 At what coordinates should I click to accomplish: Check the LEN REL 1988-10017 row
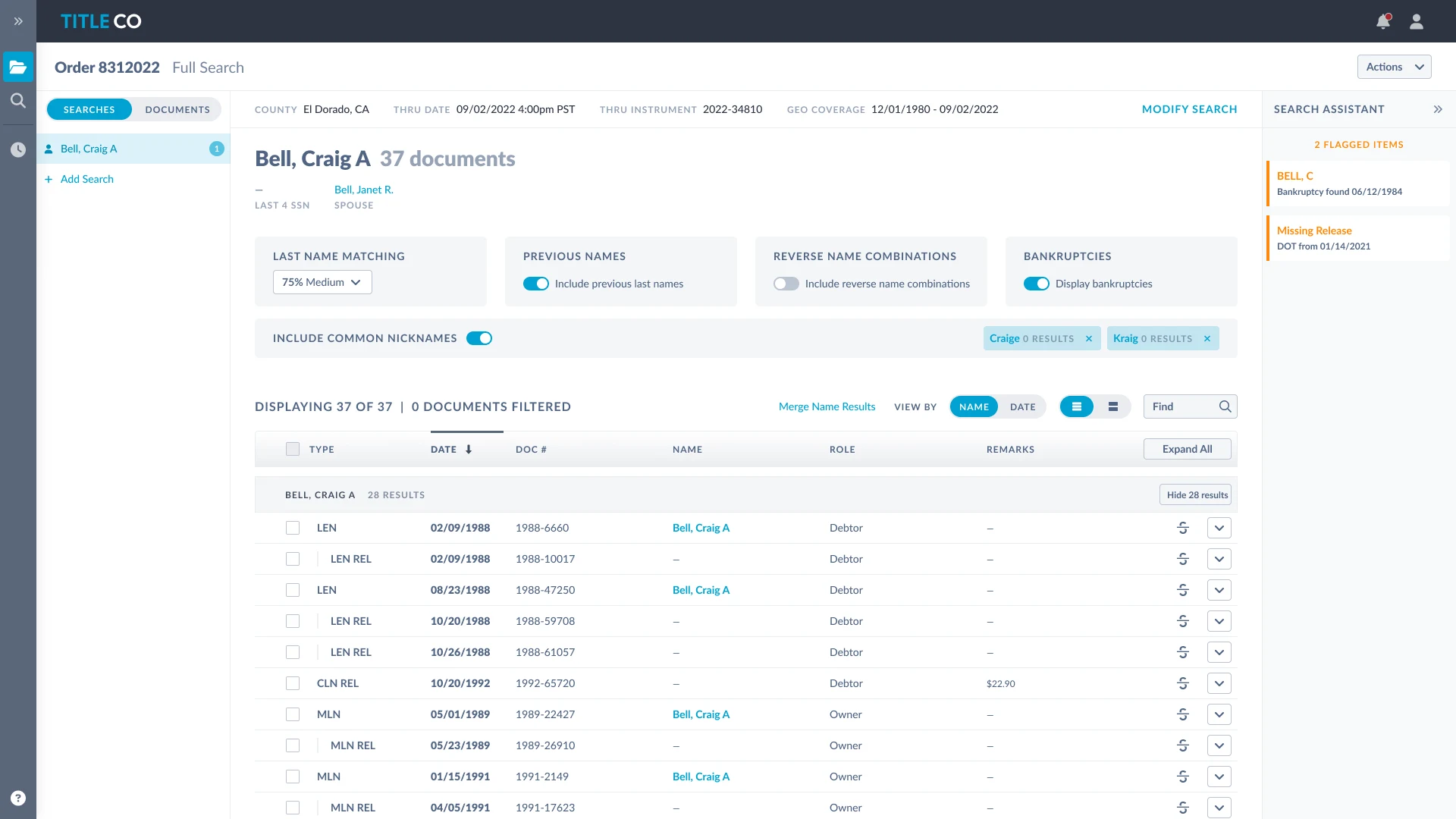tap(293, 559)
